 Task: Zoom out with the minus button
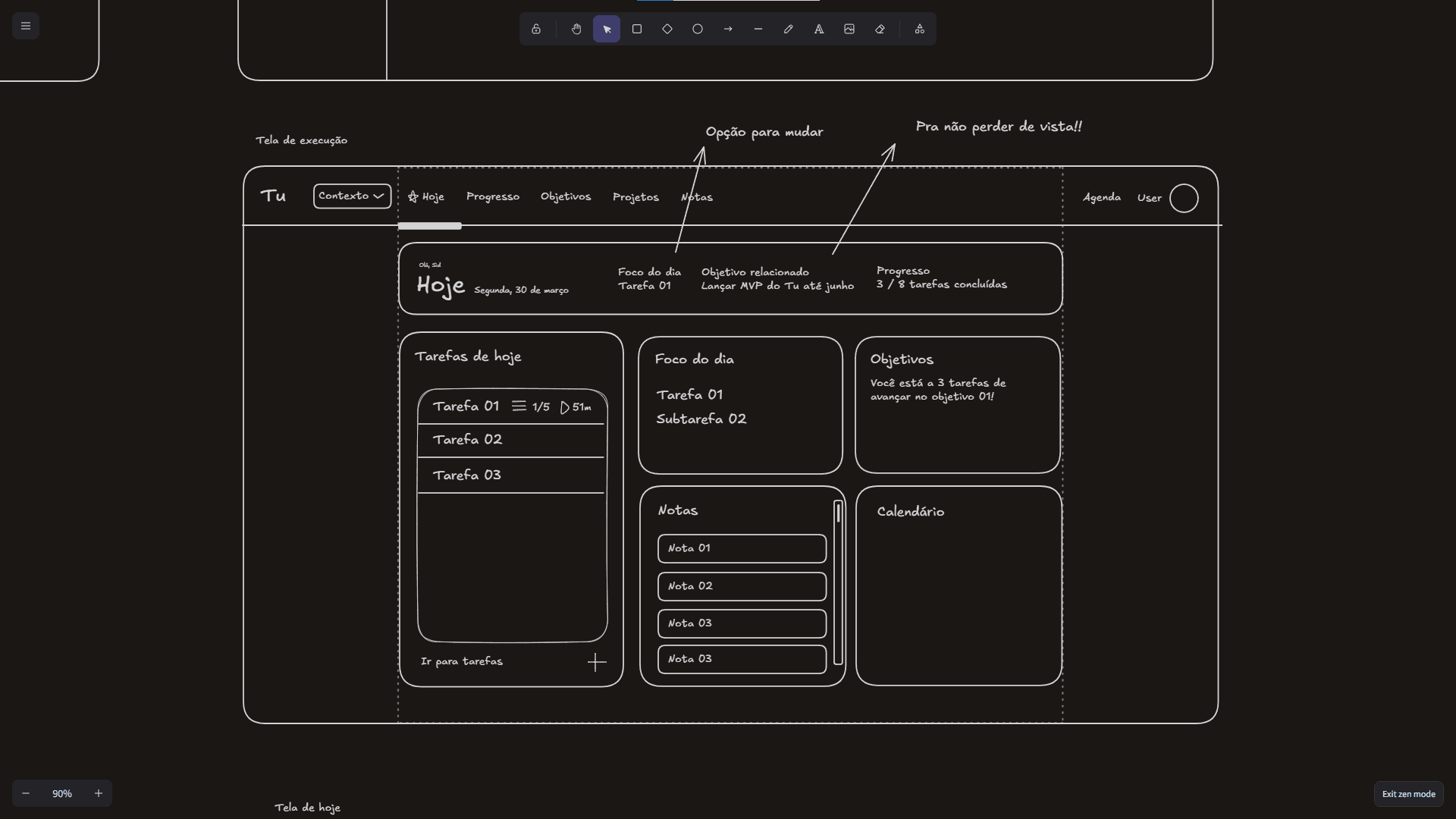26,793
